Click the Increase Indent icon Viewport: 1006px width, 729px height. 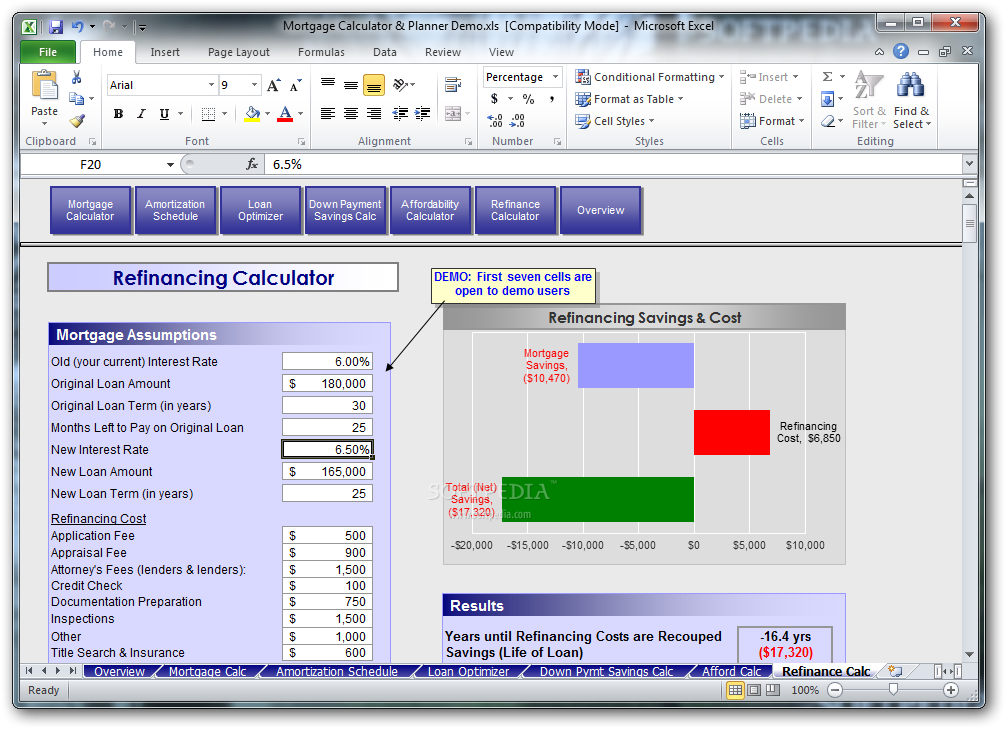(422, 114)
